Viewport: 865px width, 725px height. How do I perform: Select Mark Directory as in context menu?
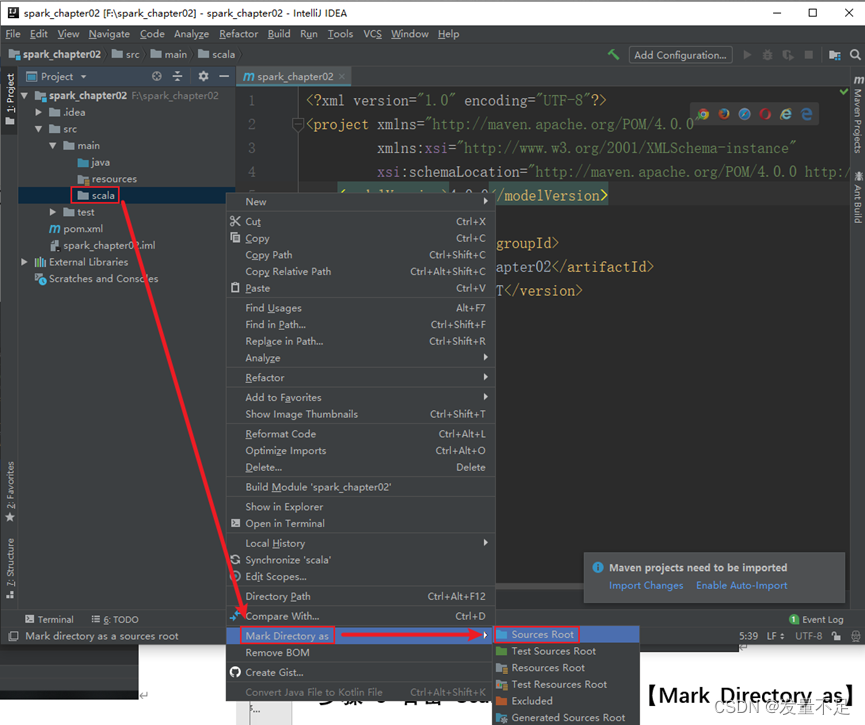[360, 636]
